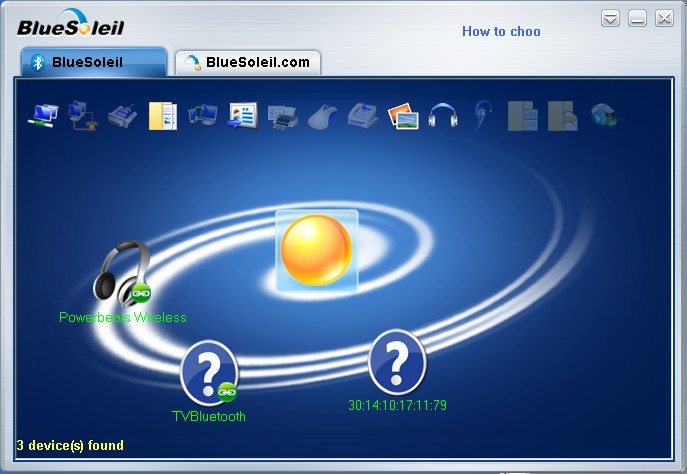Image resolution: width=687 pixels, height=474 pixels.
Task: Select the Object Push business card icon
Action: tap(242, 116)
